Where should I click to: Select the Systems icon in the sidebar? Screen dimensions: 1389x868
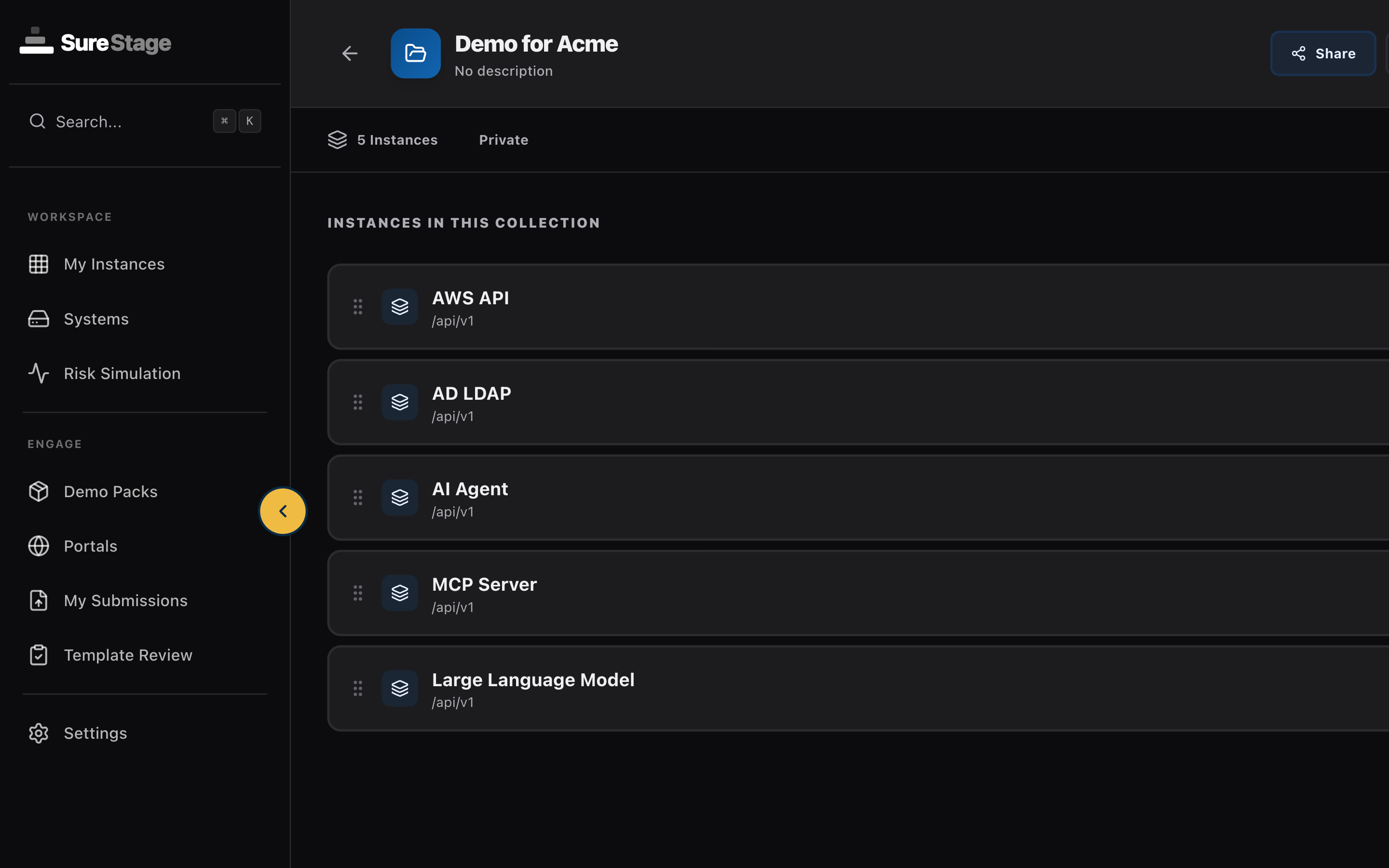pyautogui.click(x=38, y=319)
